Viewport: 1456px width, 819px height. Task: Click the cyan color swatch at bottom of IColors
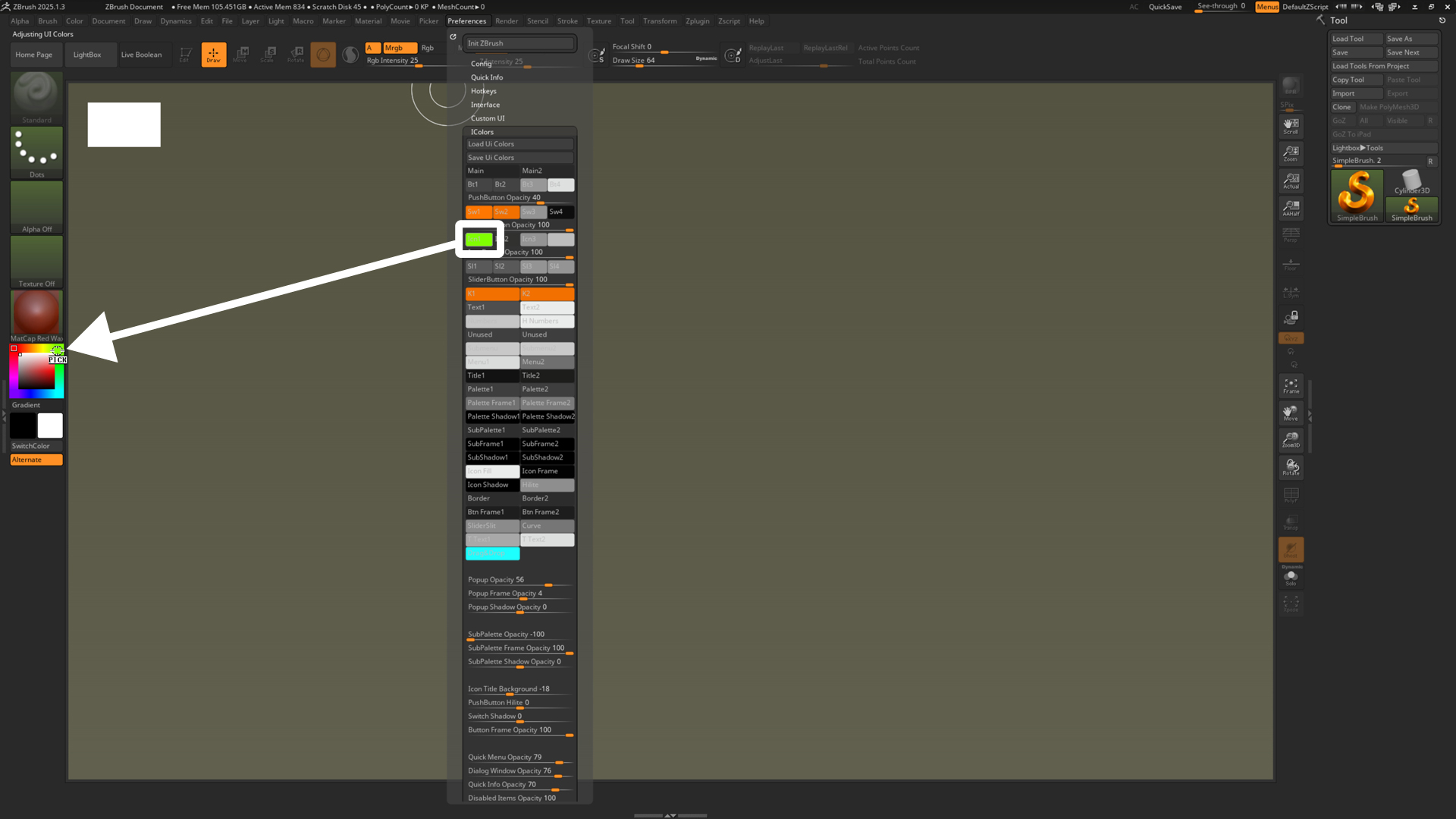tap(492, 554)
